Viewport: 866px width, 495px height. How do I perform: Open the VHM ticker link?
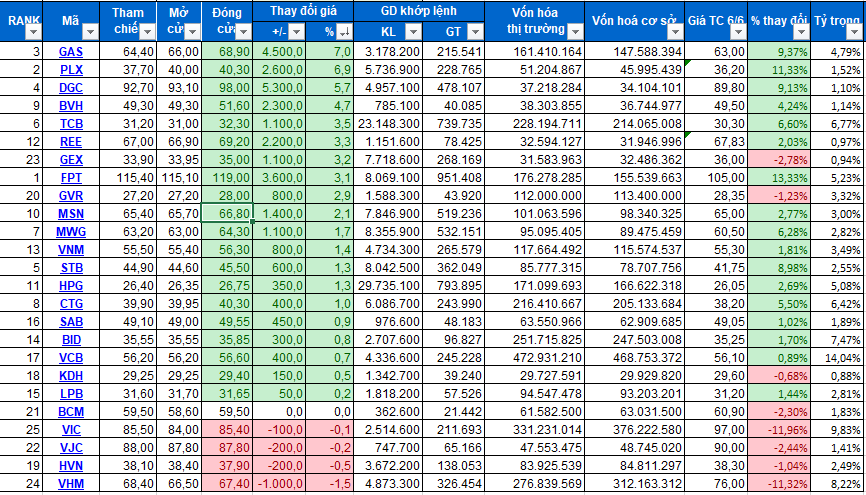tap(71, 483)
